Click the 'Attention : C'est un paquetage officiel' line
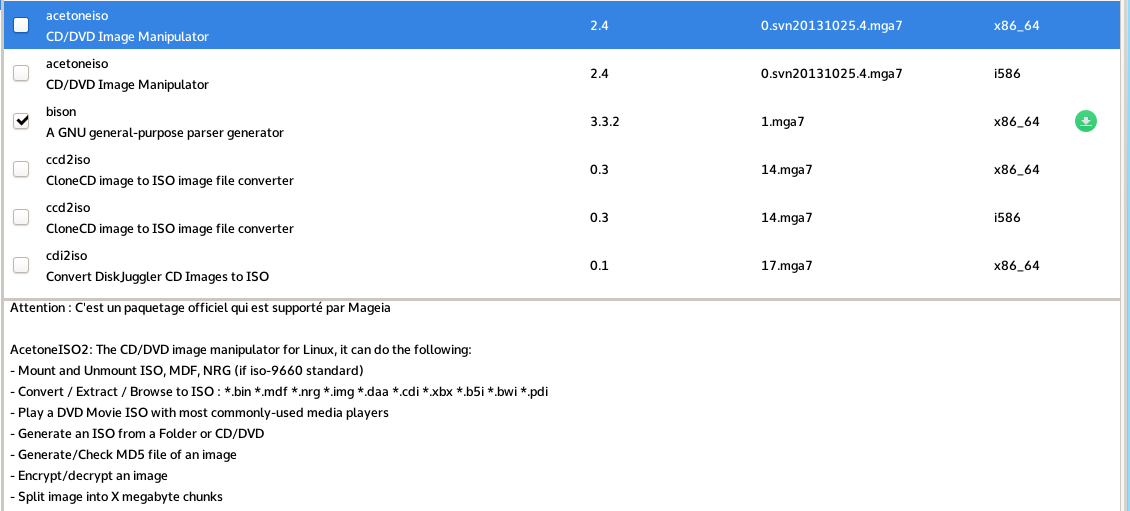The width and height of the screenshot is (1130, 511). pyautogui.click(x=200, y=309)
